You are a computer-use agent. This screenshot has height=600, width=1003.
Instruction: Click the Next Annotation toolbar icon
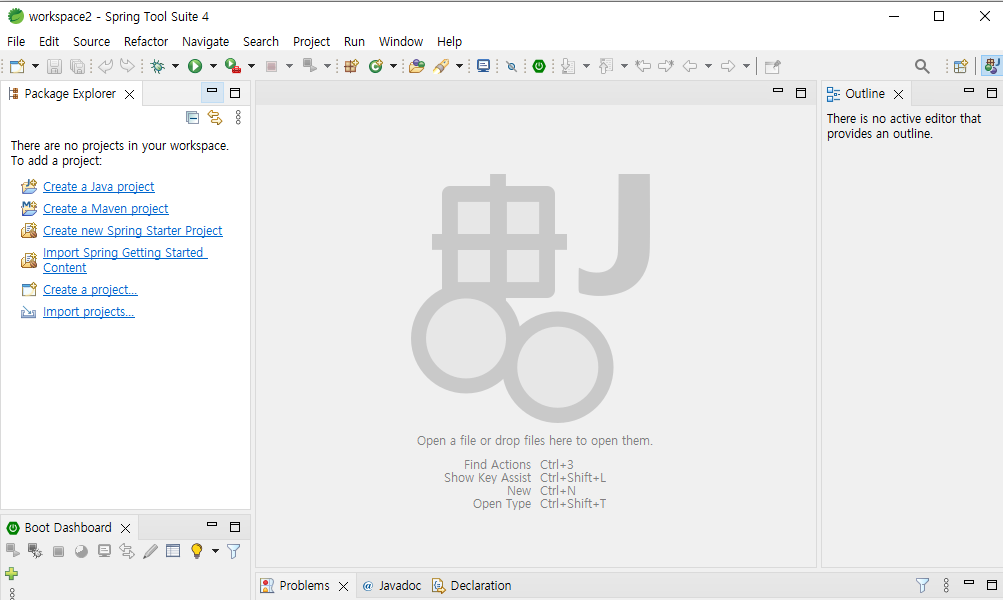point(567,66)
